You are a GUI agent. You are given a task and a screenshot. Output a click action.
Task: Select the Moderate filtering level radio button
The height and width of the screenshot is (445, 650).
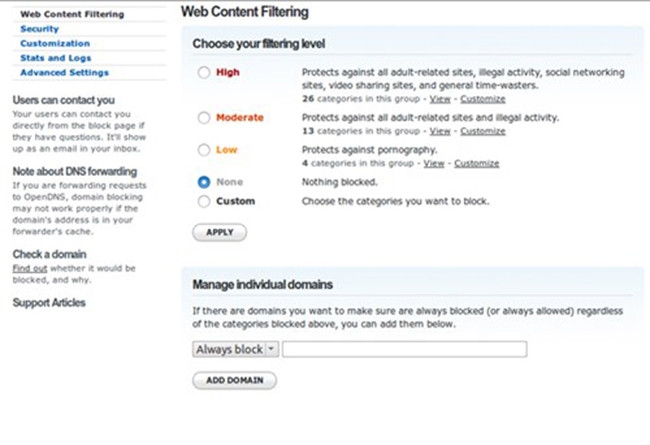pos(205,118)
